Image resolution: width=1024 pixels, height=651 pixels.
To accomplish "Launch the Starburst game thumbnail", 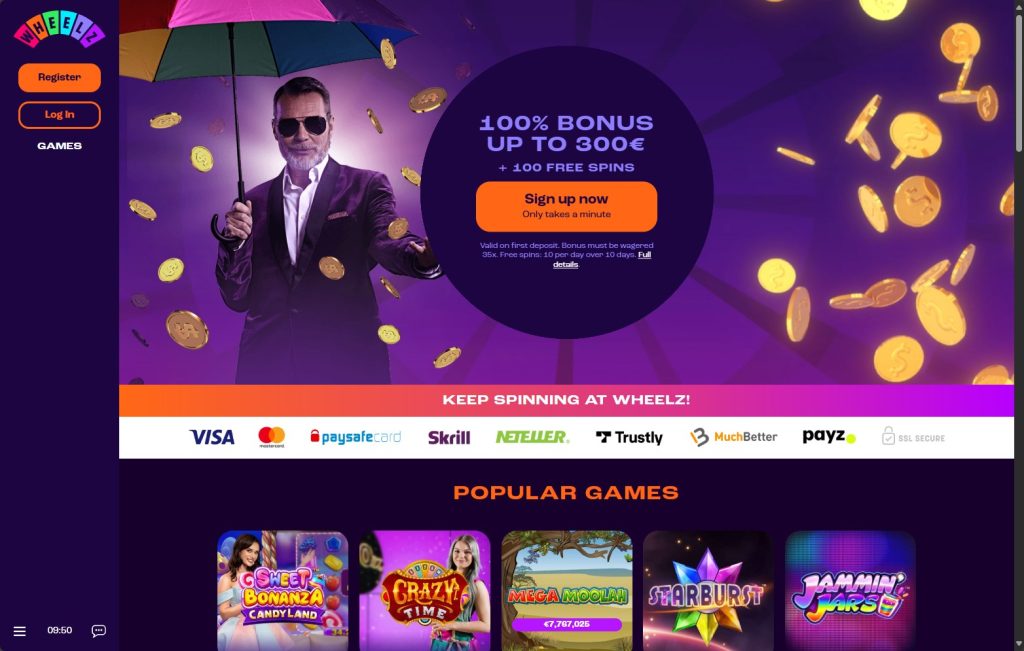I will (708, 590).
